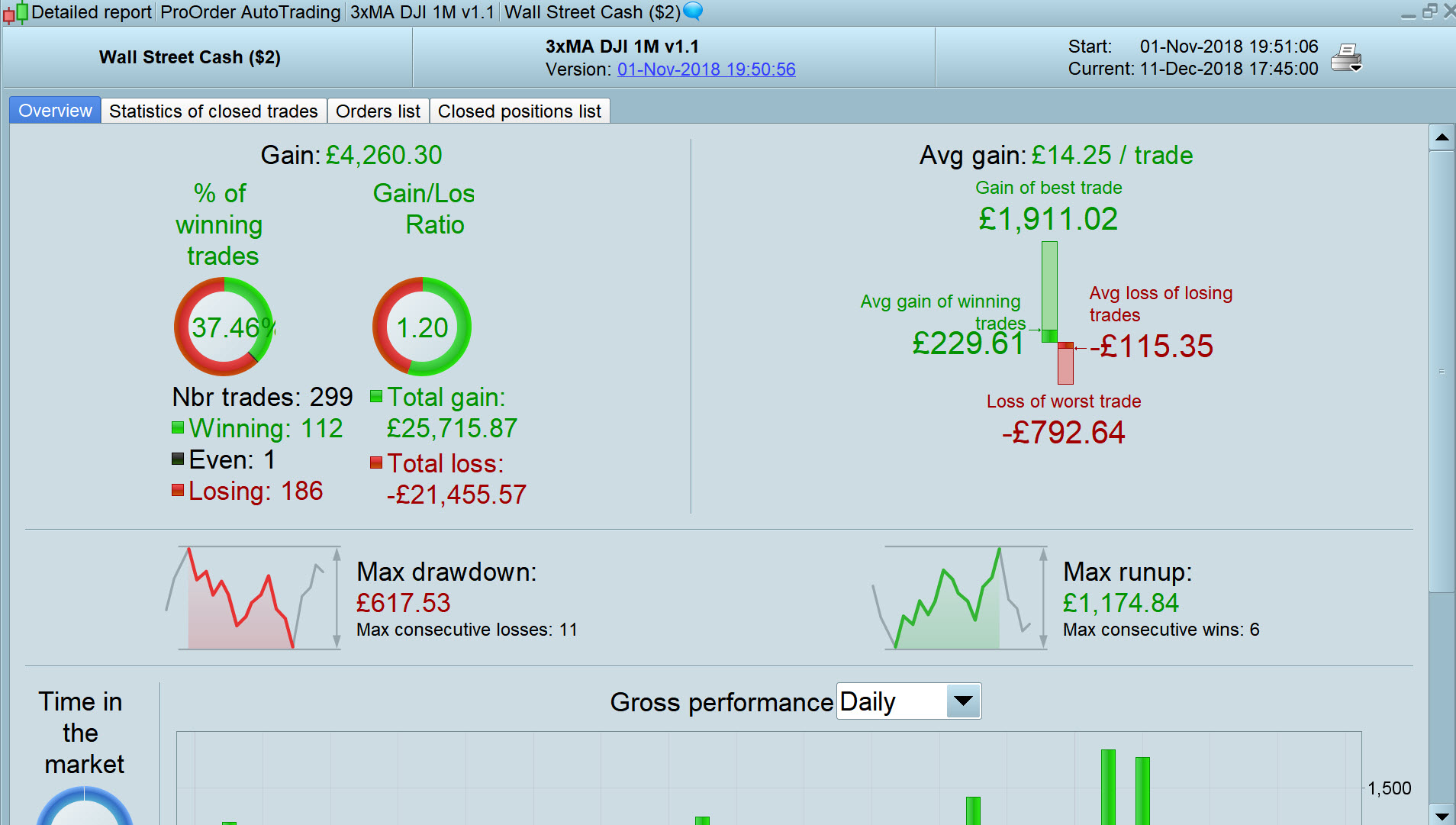Switch to the Overview tab
The image size is (1456, 825).
[x=55, y=111]
